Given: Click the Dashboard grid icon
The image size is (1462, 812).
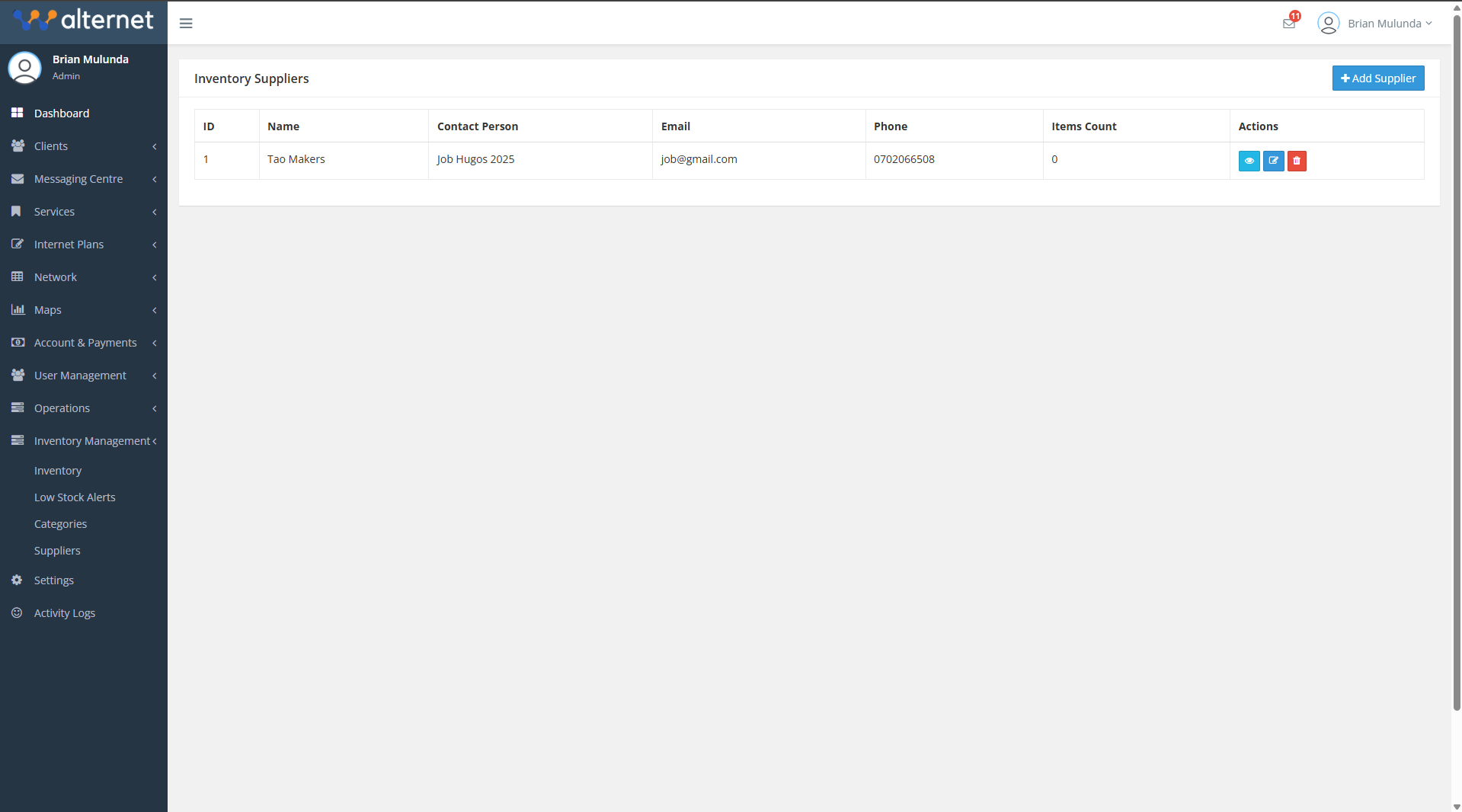Looking at the screenshot, I should click(x=17, y=113).
